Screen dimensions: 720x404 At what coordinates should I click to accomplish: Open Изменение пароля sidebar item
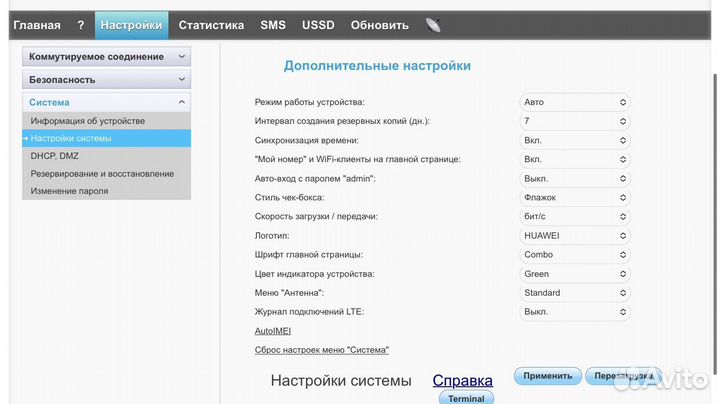click(x=107, y=191)
